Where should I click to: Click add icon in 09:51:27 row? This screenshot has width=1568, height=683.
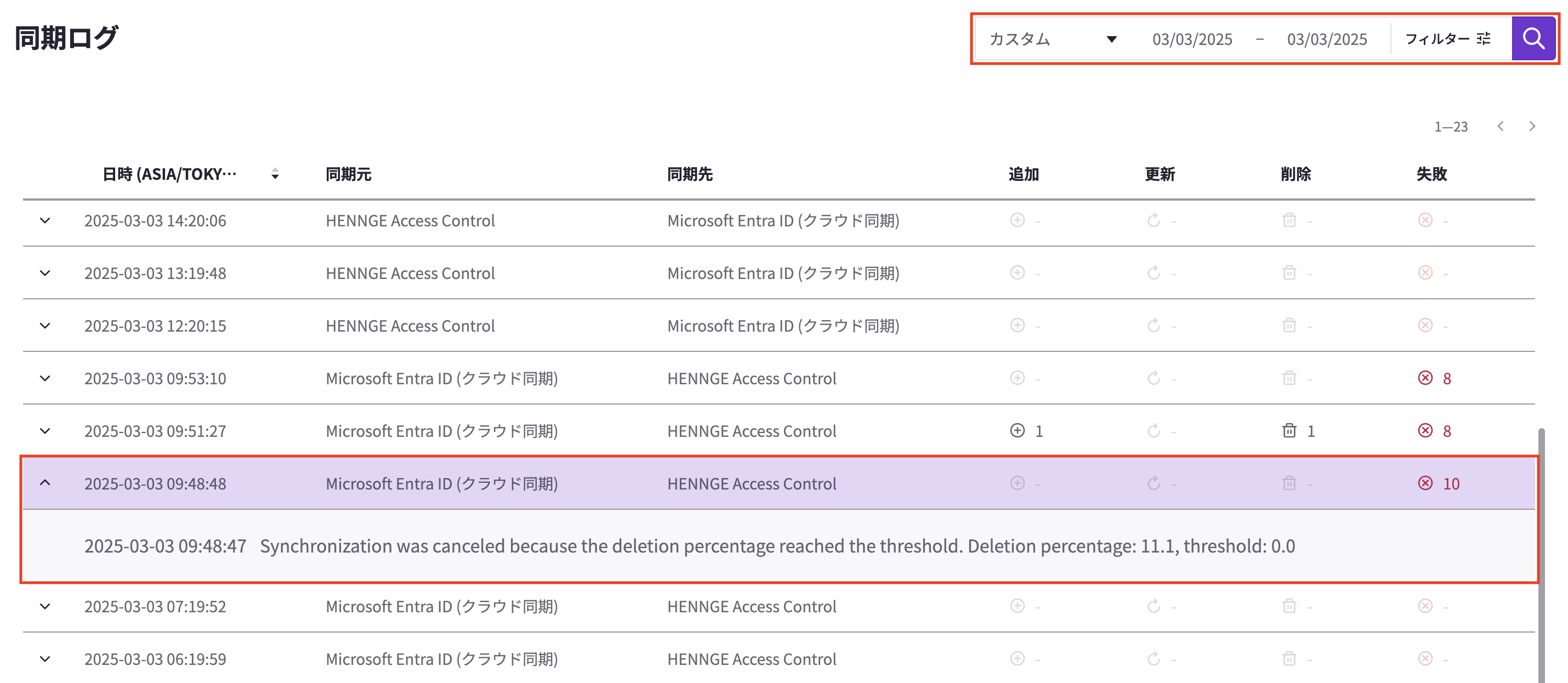[1017, 430]
